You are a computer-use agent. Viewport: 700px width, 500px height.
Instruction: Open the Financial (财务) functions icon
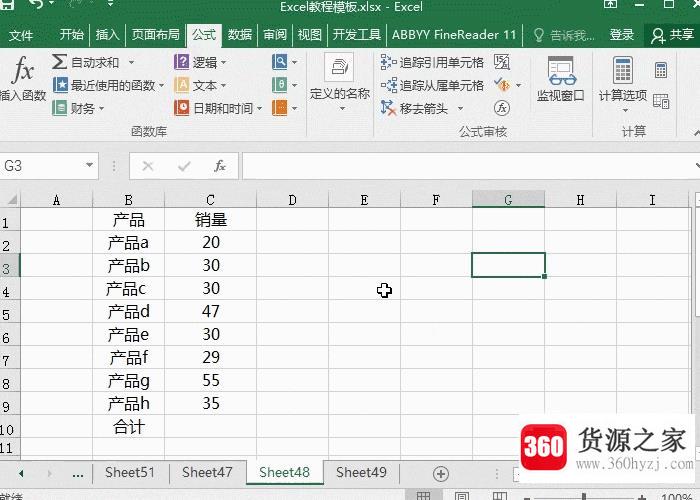coord(59,108)
